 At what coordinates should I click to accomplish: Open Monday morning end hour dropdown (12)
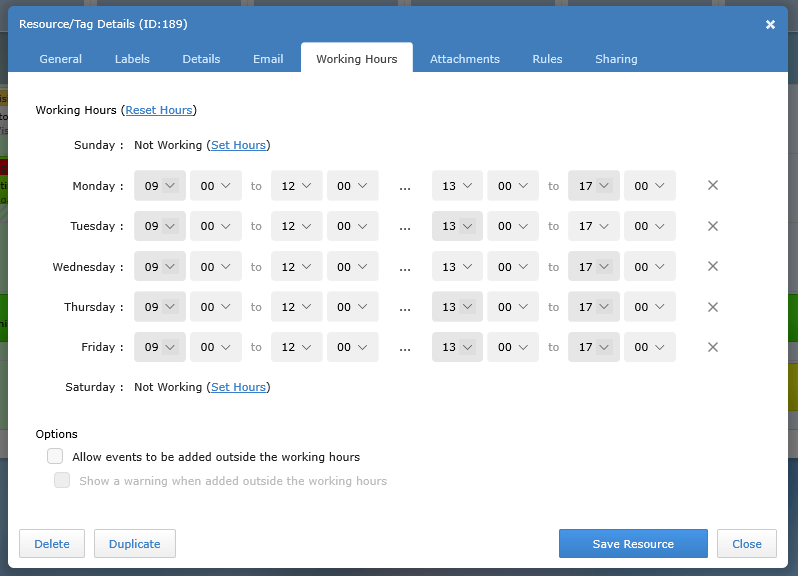tap(297, 186)
